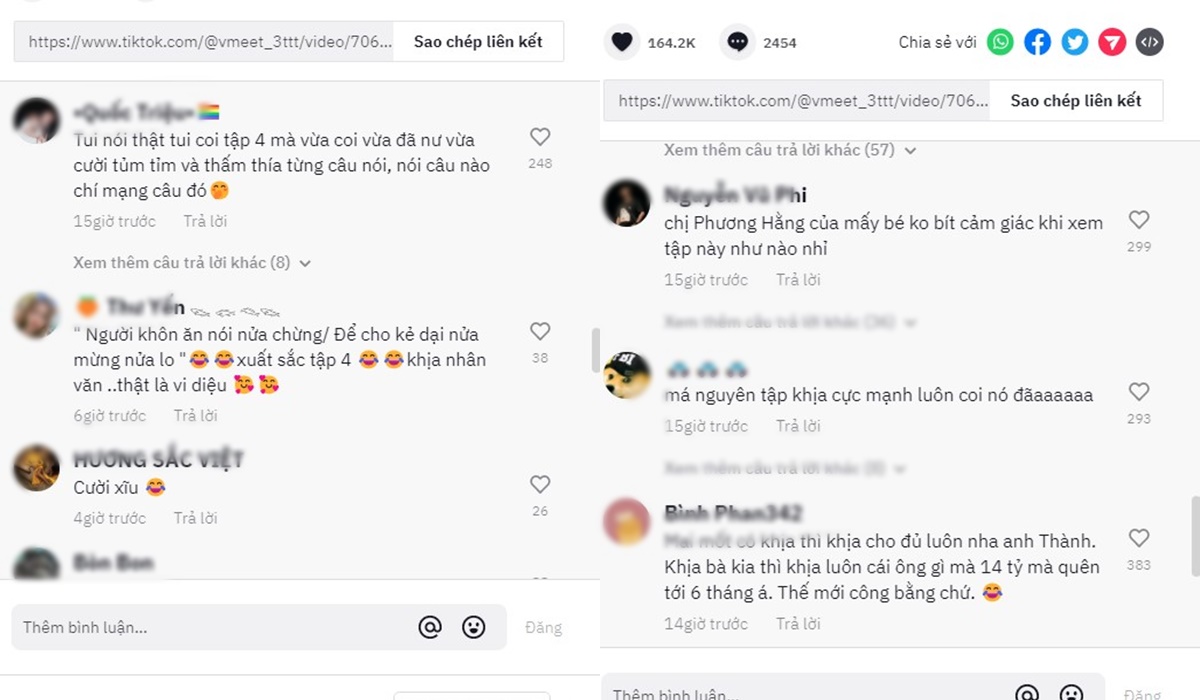Image resolution: width=1200 pixels, height=700 pixels.
Task: Click the heart icon showing 164.2K likes
Action: click(622, 42)
